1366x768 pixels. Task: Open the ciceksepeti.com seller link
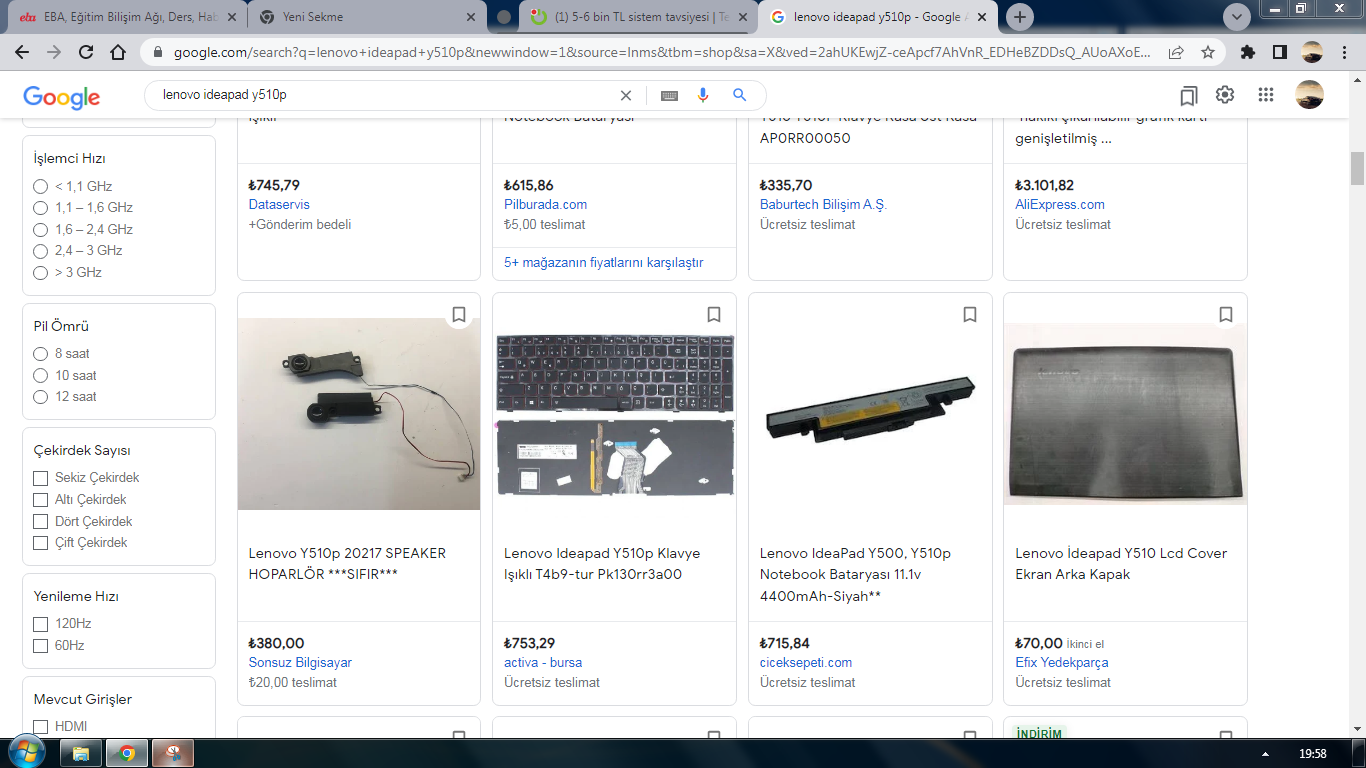[806, 663]
